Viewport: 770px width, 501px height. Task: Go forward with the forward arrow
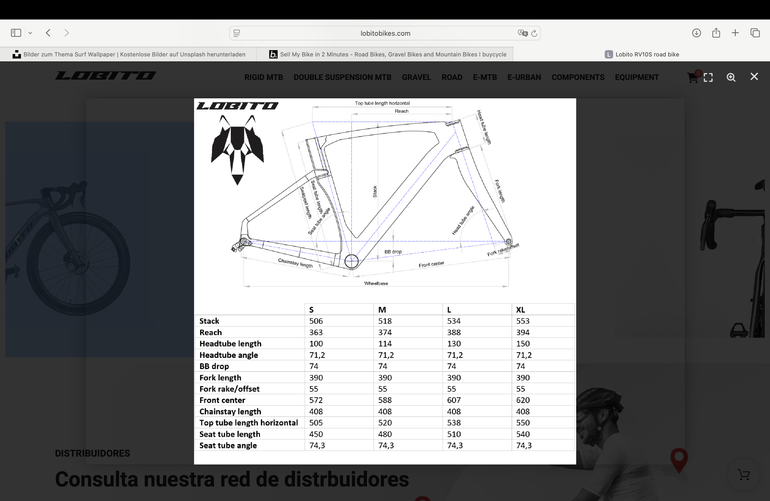point(66,33)
